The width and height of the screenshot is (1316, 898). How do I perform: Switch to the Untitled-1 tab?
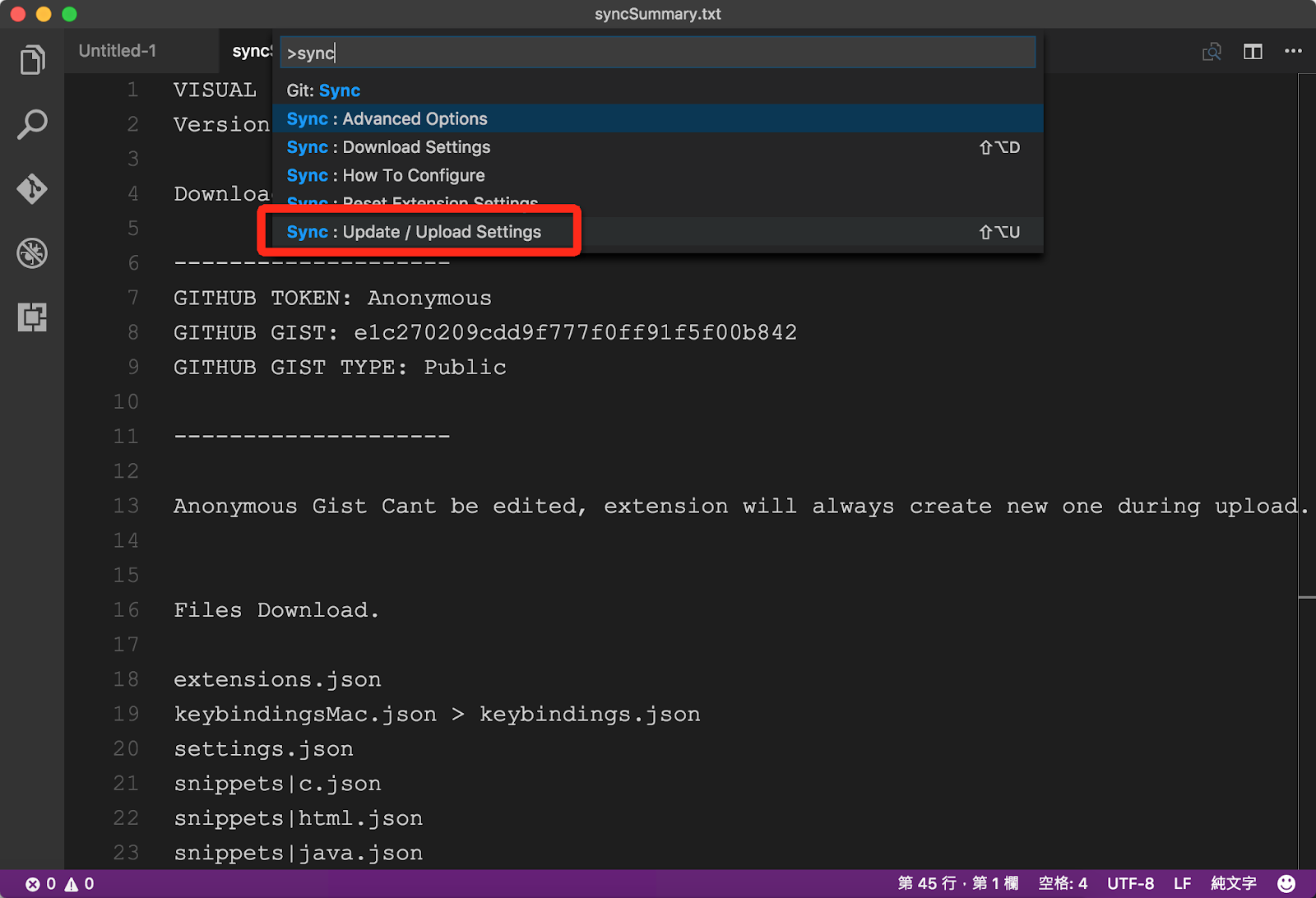[x=118, y=51]
